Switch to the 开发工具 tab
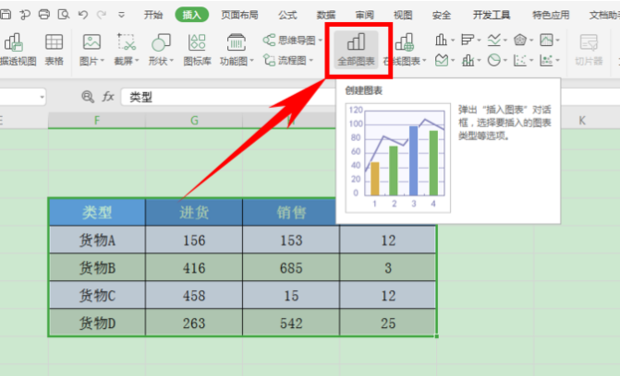Image resolution: width=620 pixels, height=376 pixels. click(x=491, y=15)
